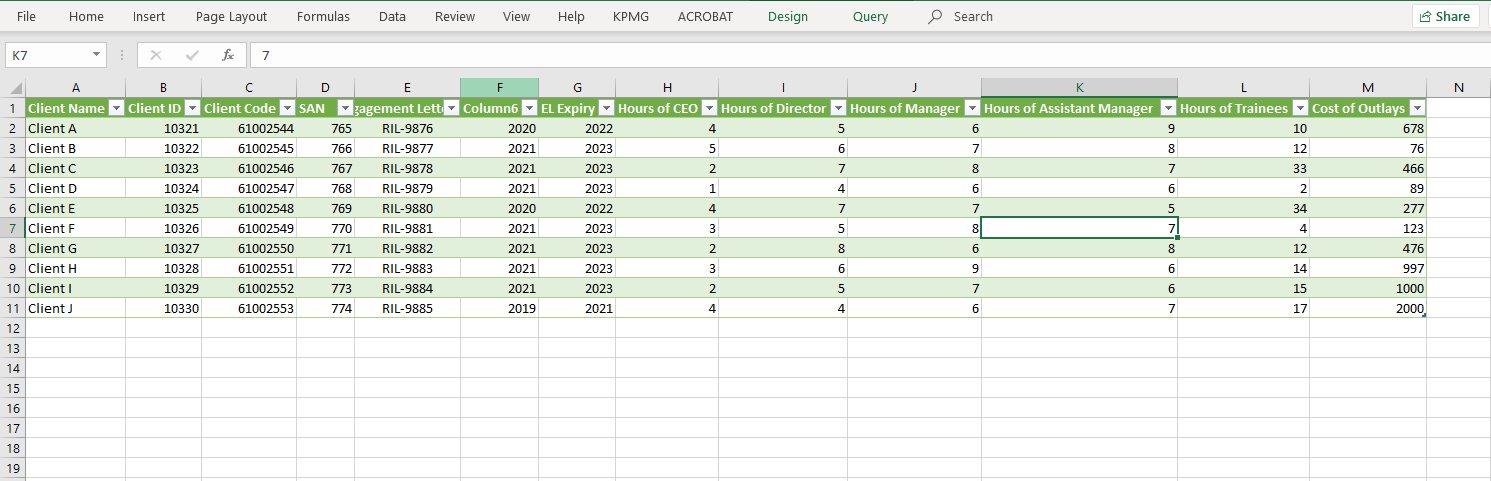Viewport: 1491px width, 481px height.
Task: Open the Page Layout tab
Action: (232, 16)
